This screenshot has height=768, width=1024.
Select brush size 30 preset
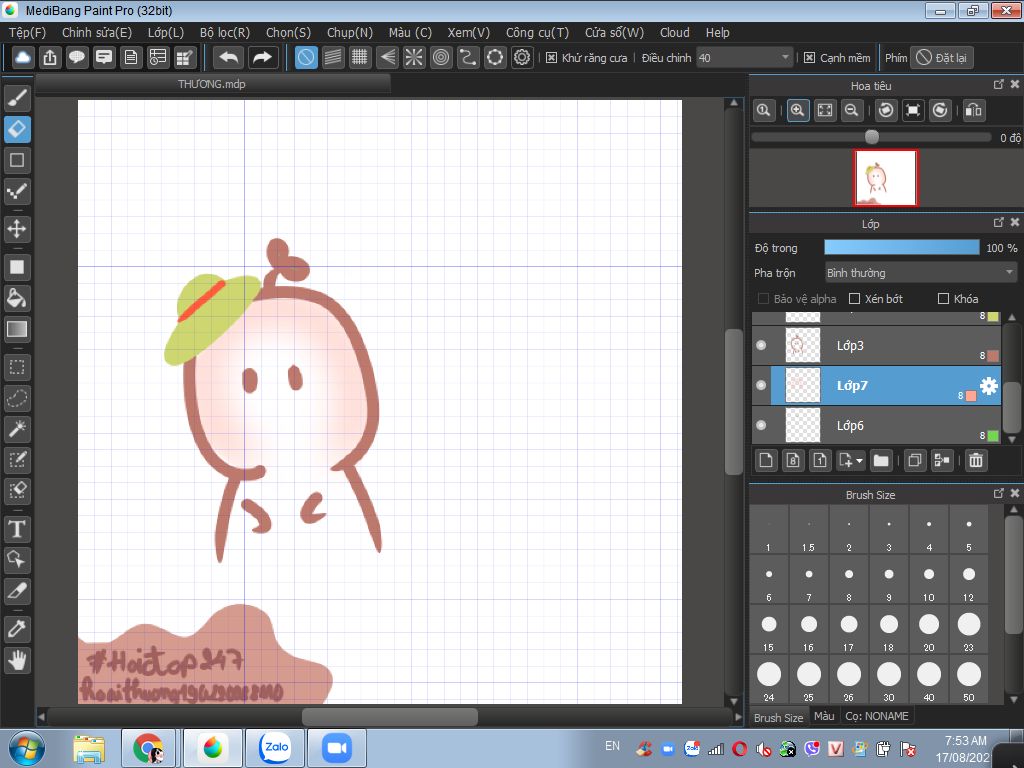click(888, 676)
